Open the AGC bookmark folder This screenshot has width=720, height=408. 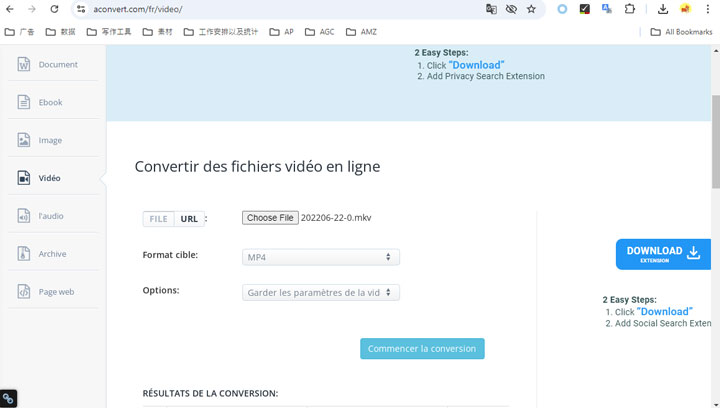[x=320, y=32]
